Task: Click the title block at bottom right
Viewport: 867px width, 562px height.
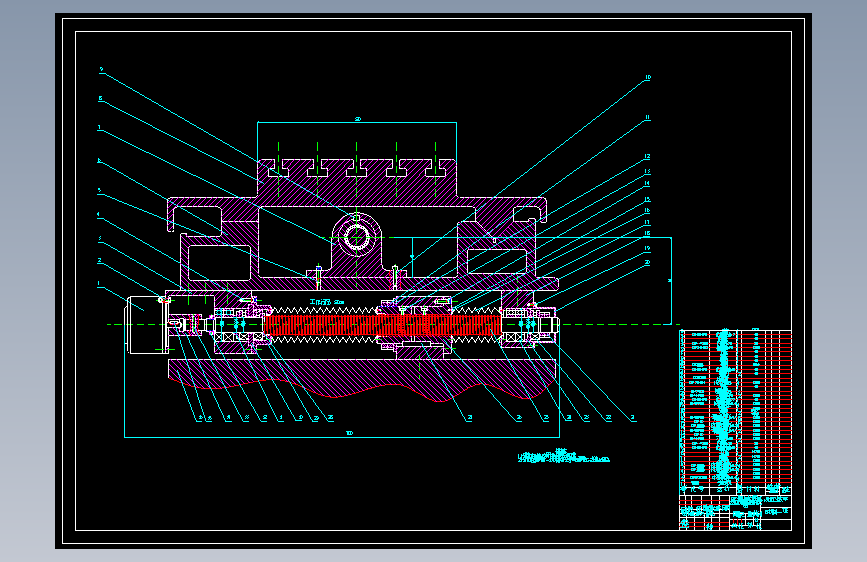Action: [x=735, y=512]
